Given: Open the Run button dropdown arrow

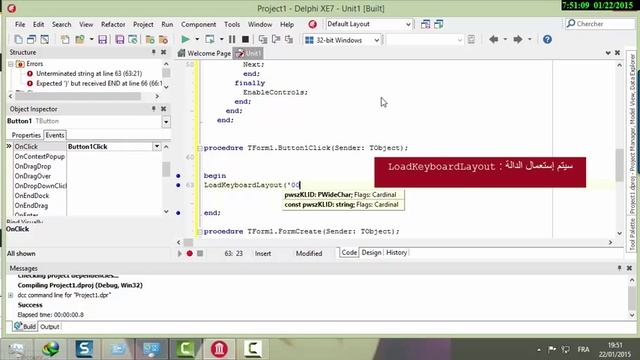Looking at the screenshot, I should point(197,40).
